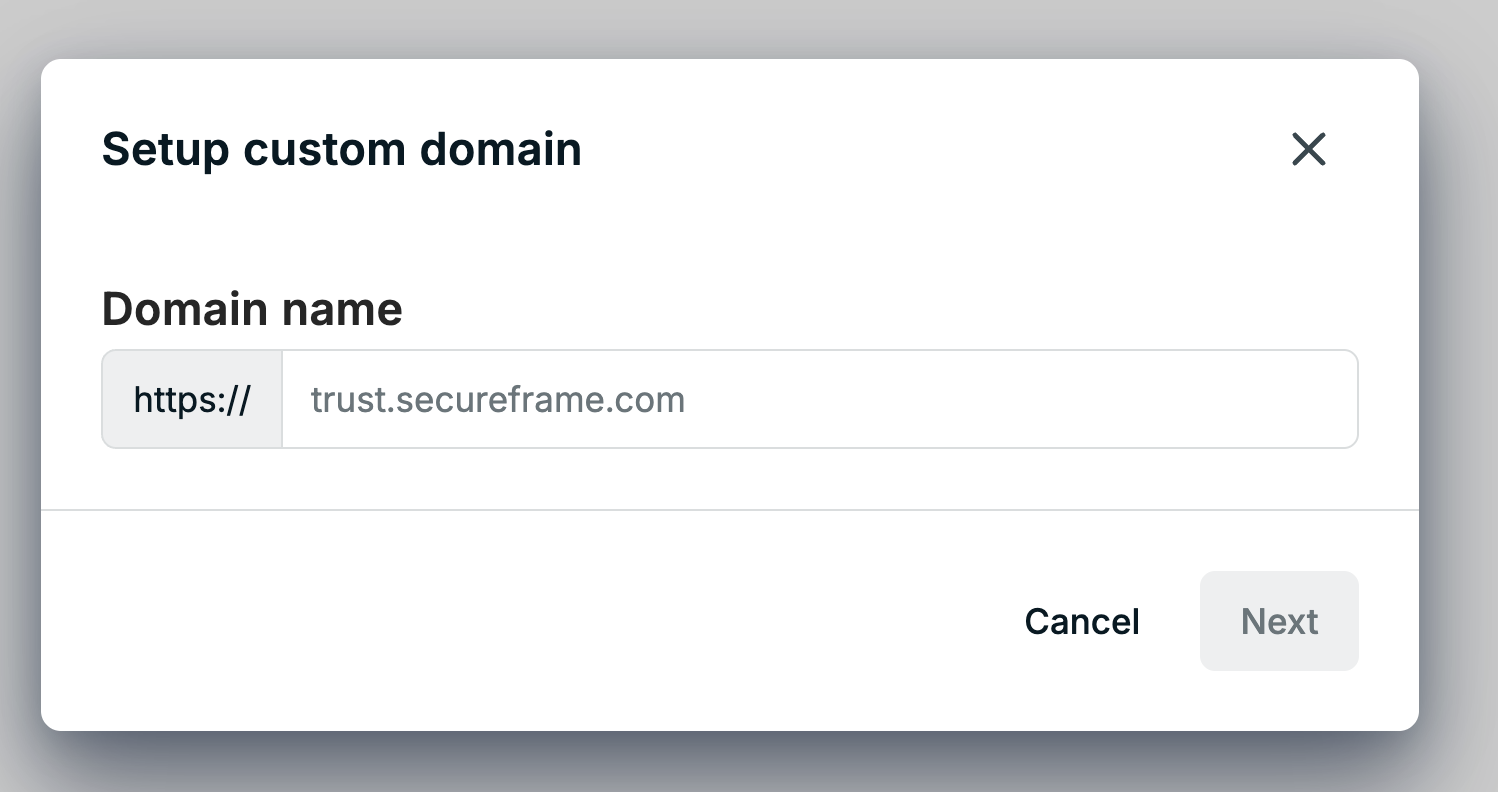Place cursor in the domain text box
Viewport: 1498px width, 792px height.
pyautogui.click(x=820, y=399)
